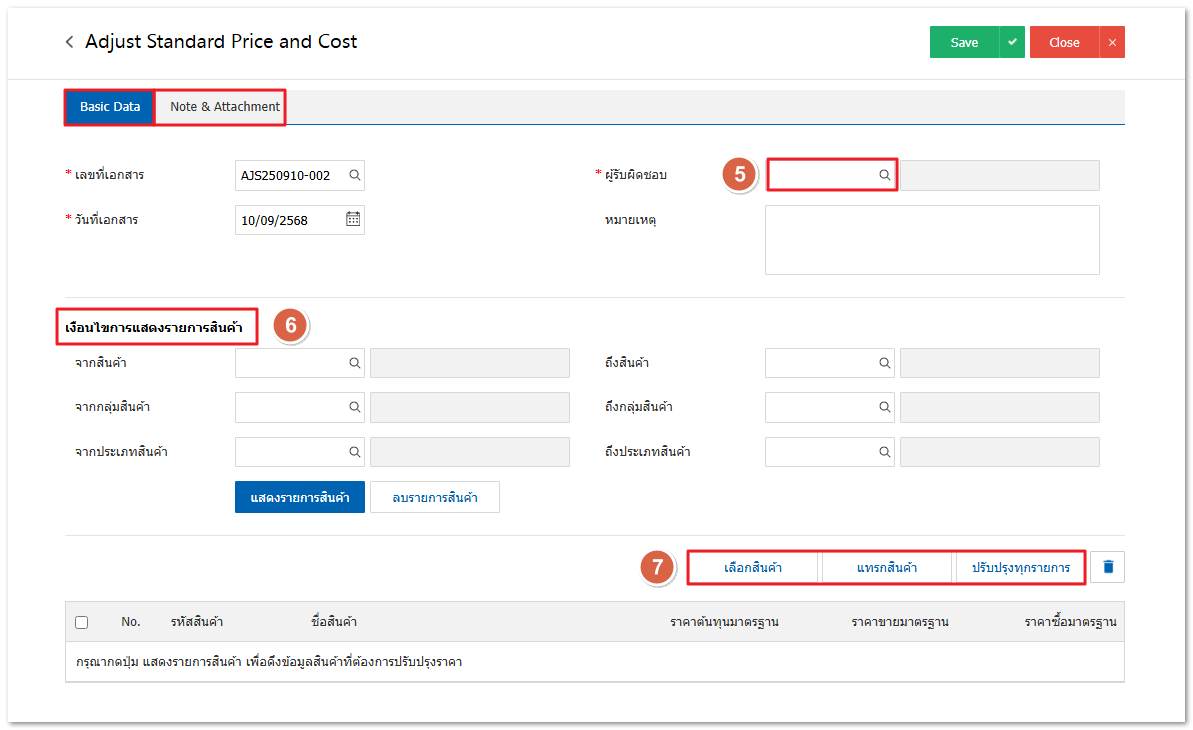This screenshot has width=1193, height=730.
Task: Toggle the select-all checkbox in table header
Action: 82,622
